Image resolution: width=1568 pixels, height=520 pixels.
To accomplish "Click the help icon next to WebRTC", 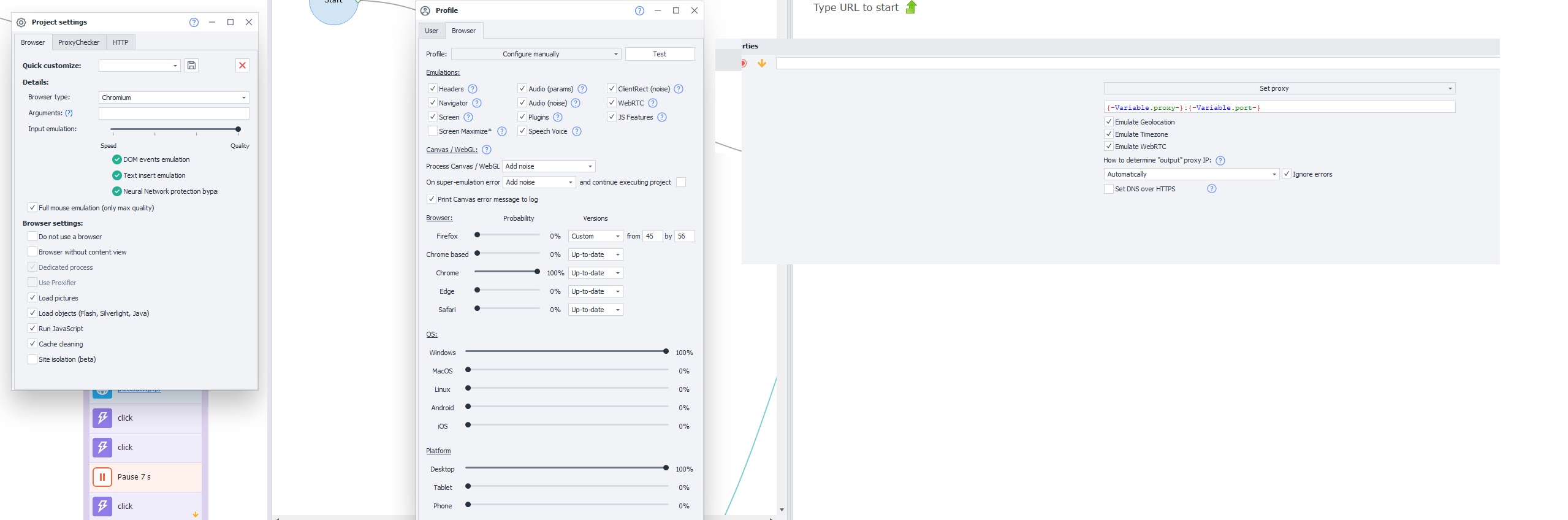I will tap(653, 103).
